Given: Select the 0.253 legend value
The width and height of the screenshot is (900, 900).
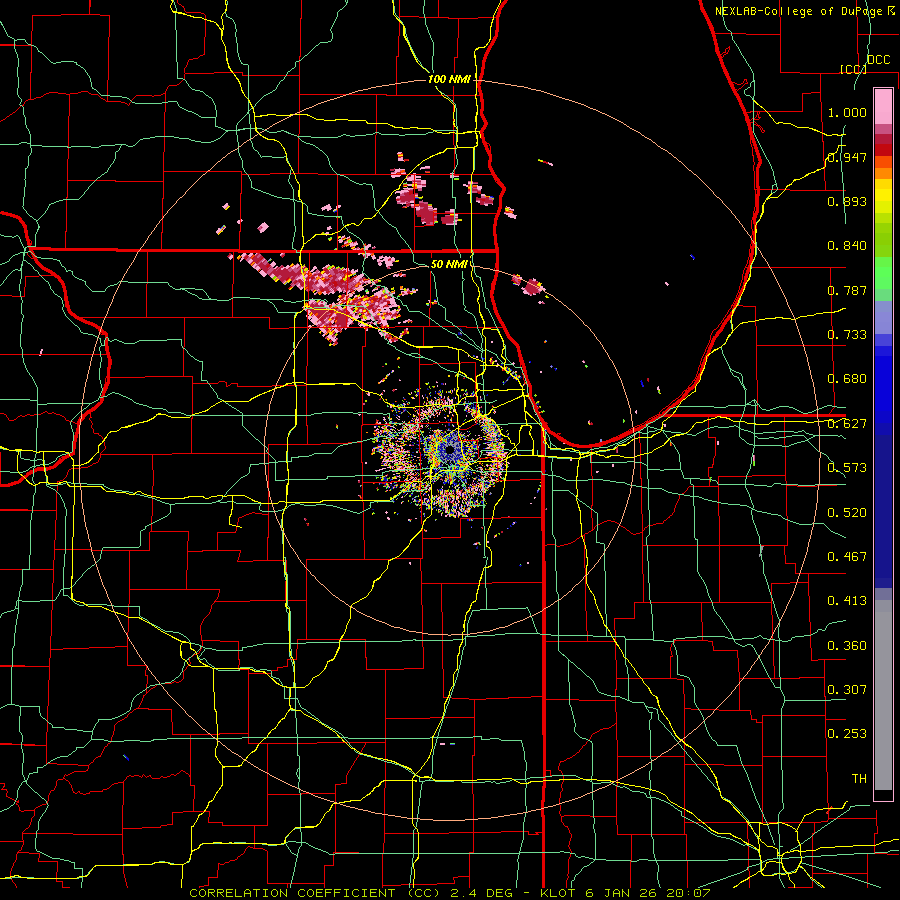Looking at the screenshot, I should pyautogui.click(x=847, y=734).
